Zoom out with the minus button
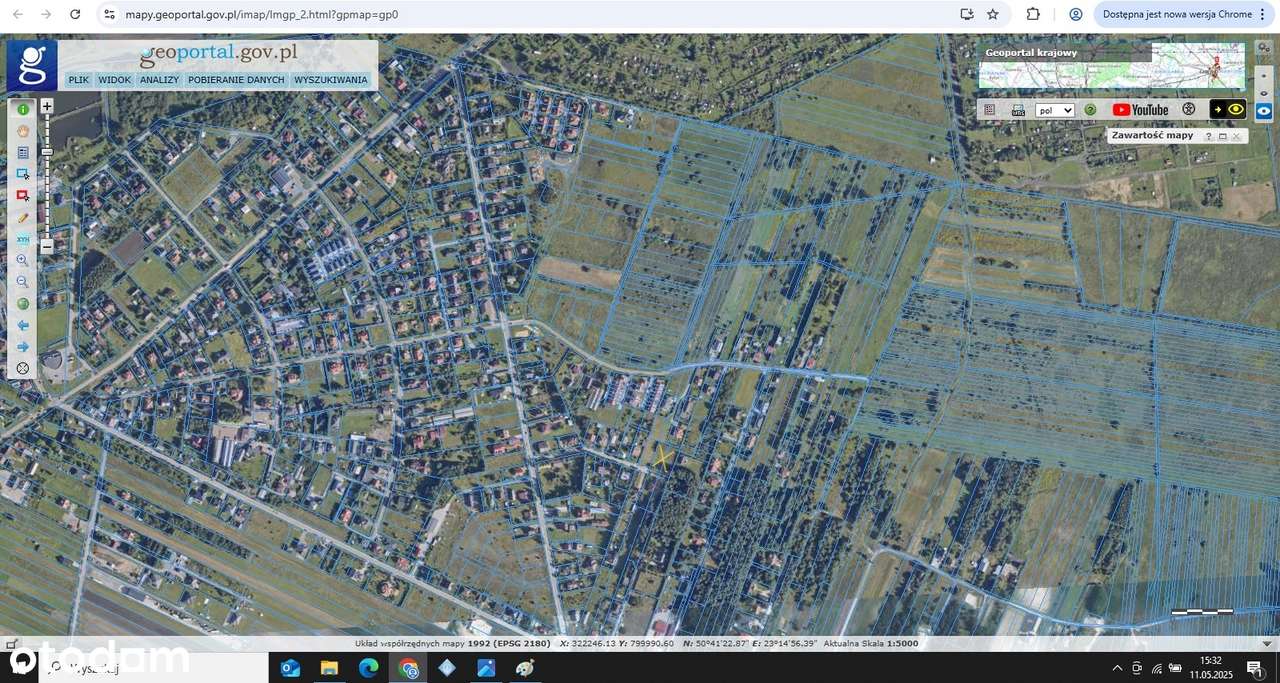Screen dimensions: 1280x683 pyautogui.click(x=47, y=245)
